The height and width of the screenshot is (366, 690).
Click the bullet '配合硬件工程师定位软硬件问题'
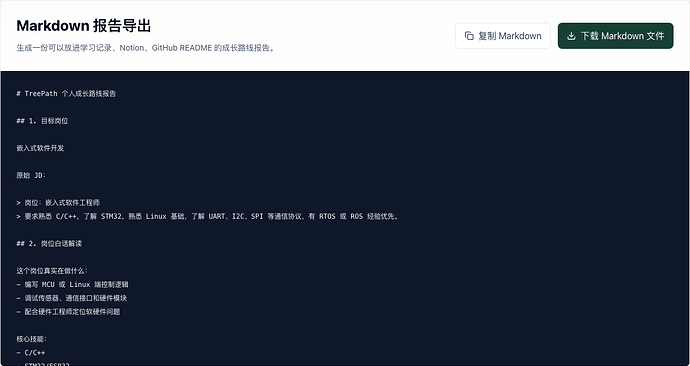68,312
